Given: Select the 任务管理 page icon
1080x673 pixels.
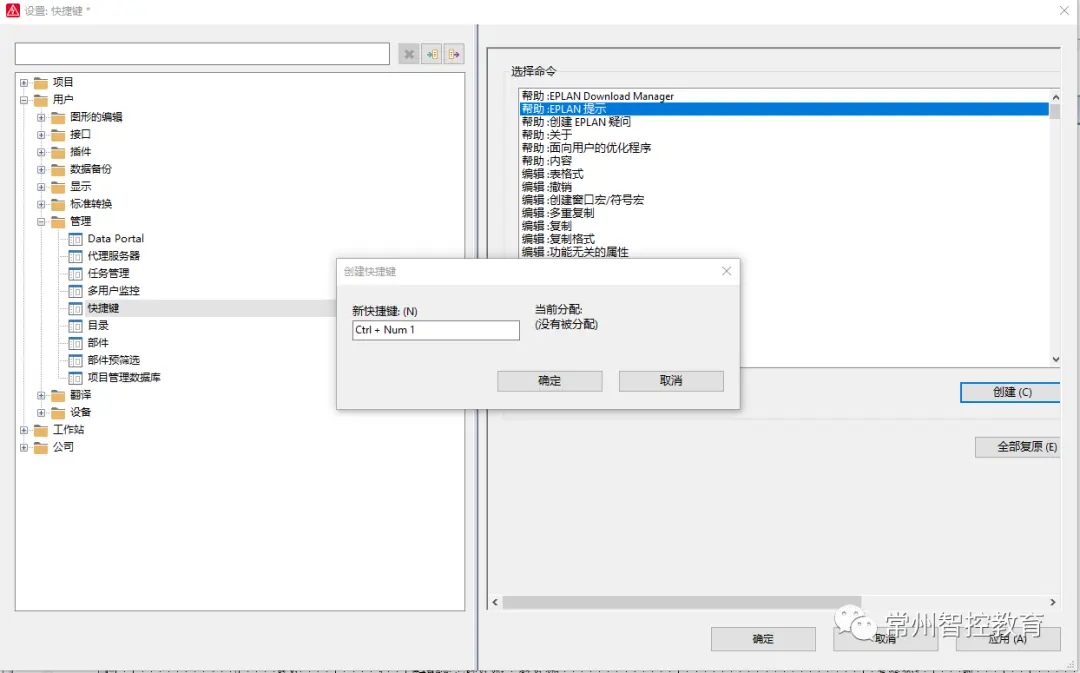Looking at the screenshot, I should (75, 273).
